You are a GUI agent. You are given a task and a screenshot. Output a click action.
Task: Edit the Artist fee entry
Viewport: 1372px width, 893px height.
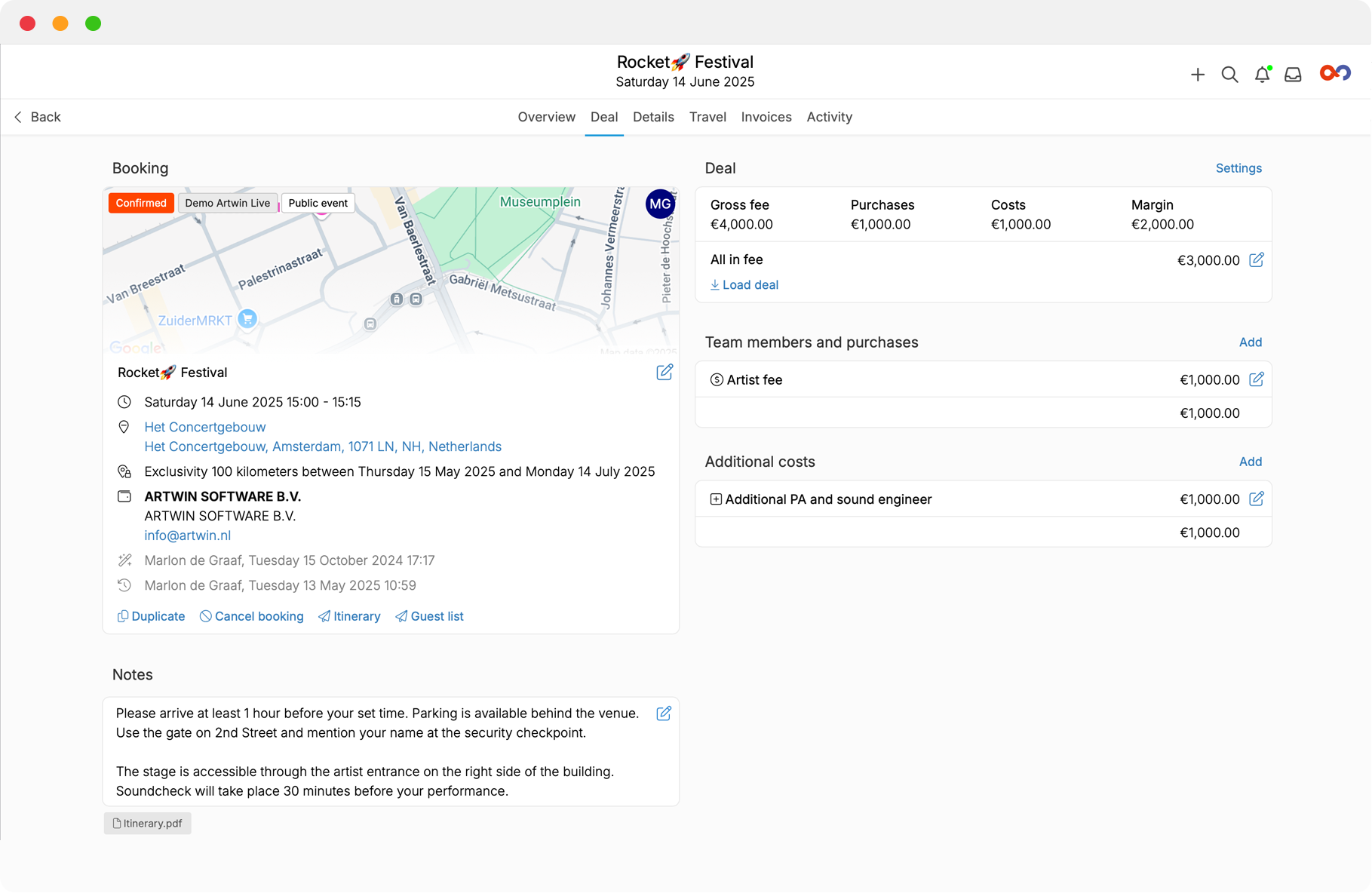[x=1256, y=379]
